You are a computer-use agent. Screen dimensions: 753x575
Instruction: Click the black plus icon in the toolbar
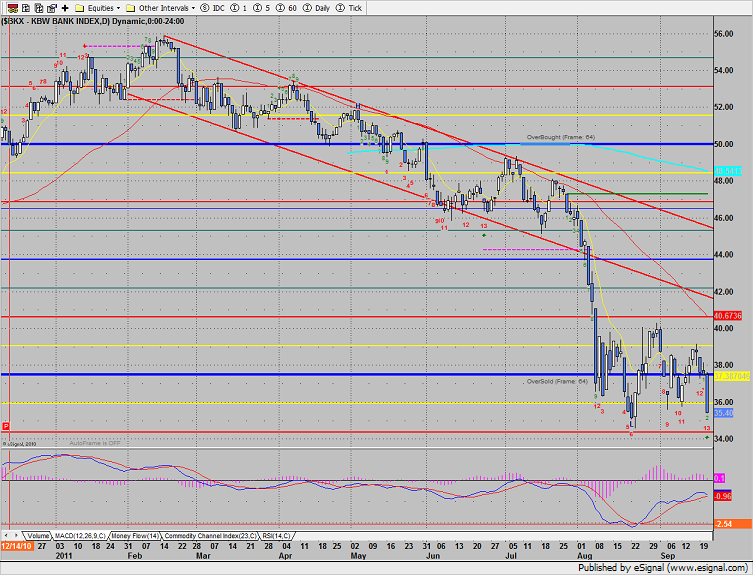(65, 8)
